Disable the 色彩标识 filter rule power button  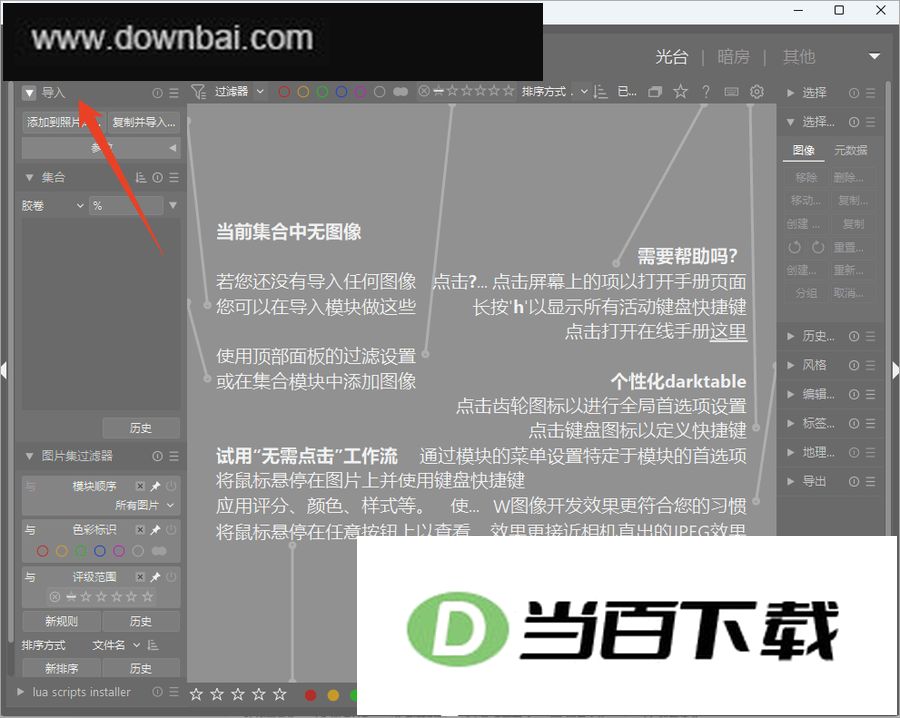[171, 530]
